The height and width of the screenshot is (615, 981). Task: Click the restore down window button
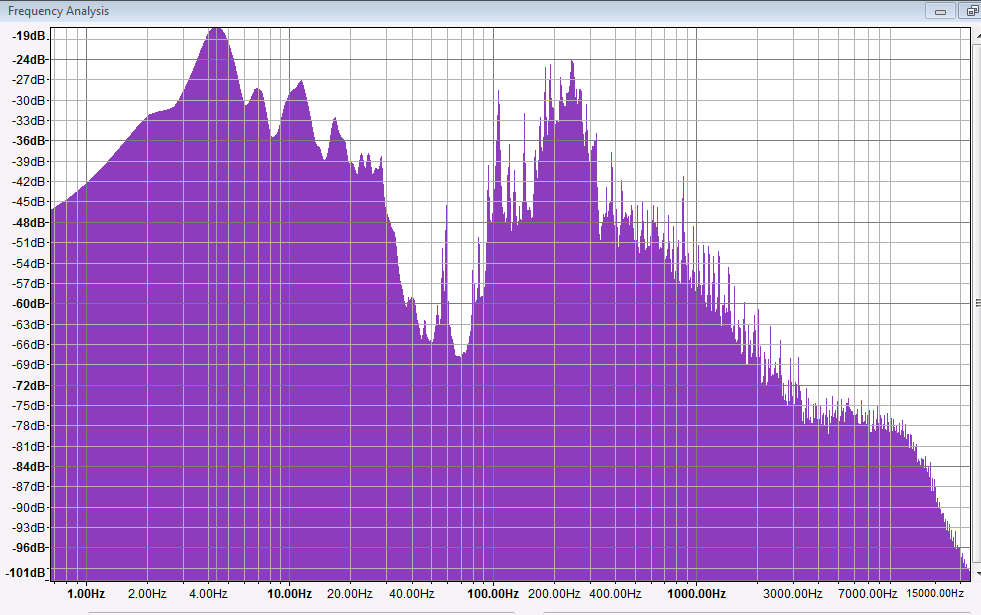click(x=971, y=11)
